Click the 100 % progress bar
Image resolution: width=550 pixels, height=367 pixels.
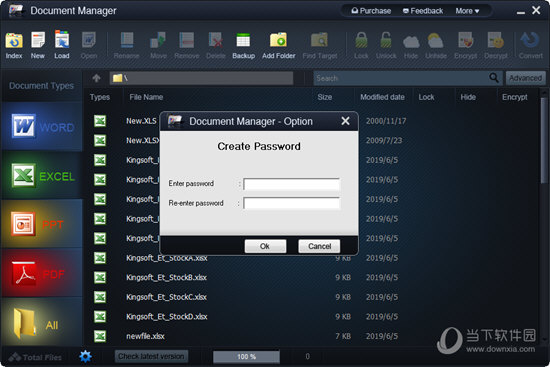pyautogui.click(x=246, y=357)
